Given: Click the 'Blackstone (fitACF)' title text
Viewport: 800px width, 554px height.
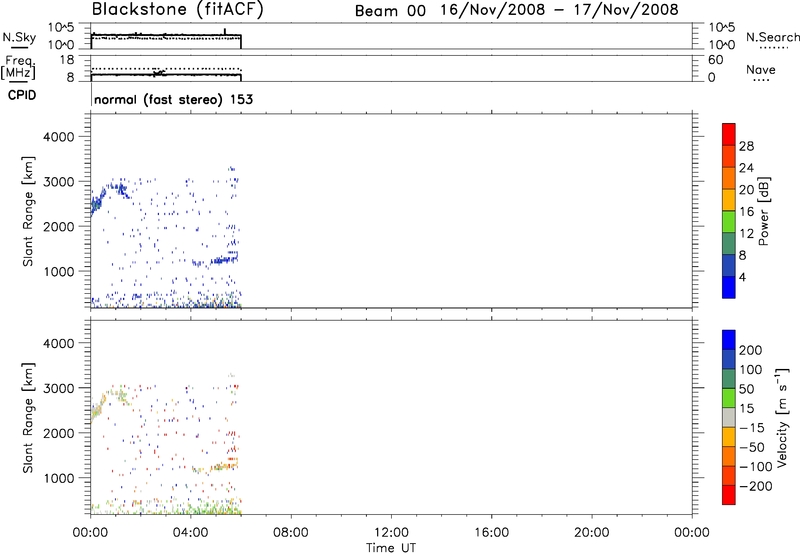Looking at the screenshot, I should (178, 10).
